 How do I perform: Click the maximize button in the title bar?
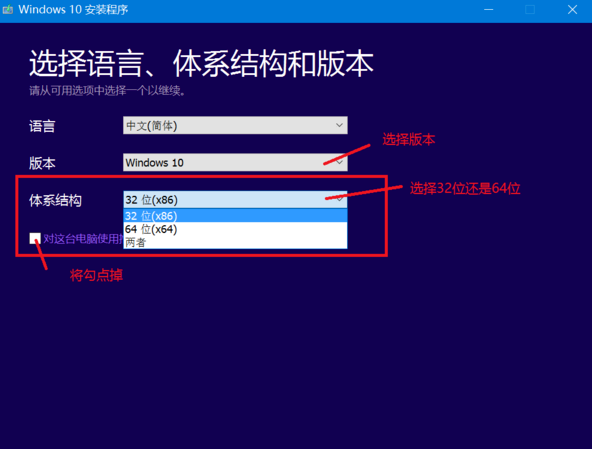(x=530, y=9)
